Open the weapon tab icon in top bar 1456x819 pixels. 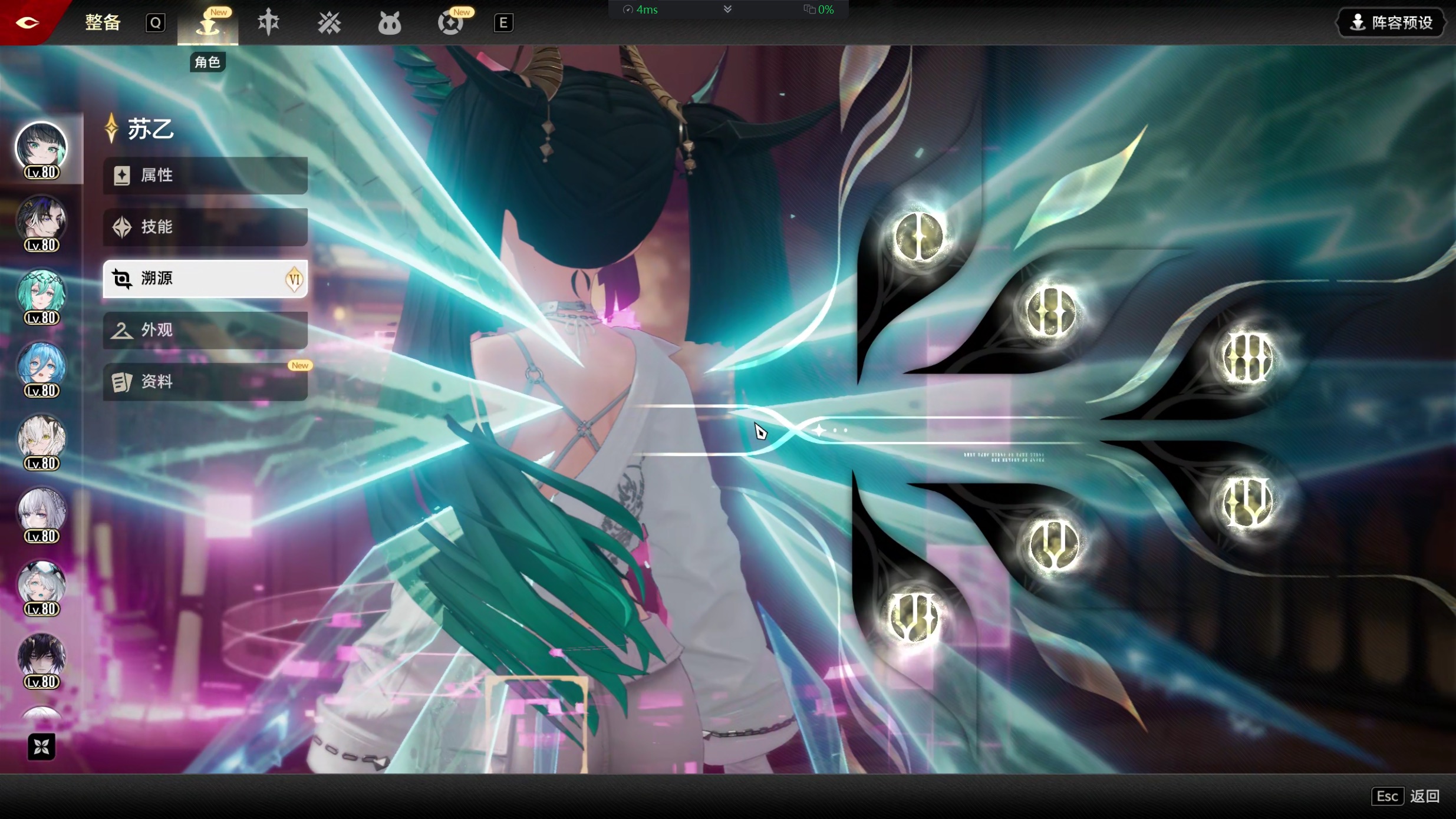click(x=268, y=22)
